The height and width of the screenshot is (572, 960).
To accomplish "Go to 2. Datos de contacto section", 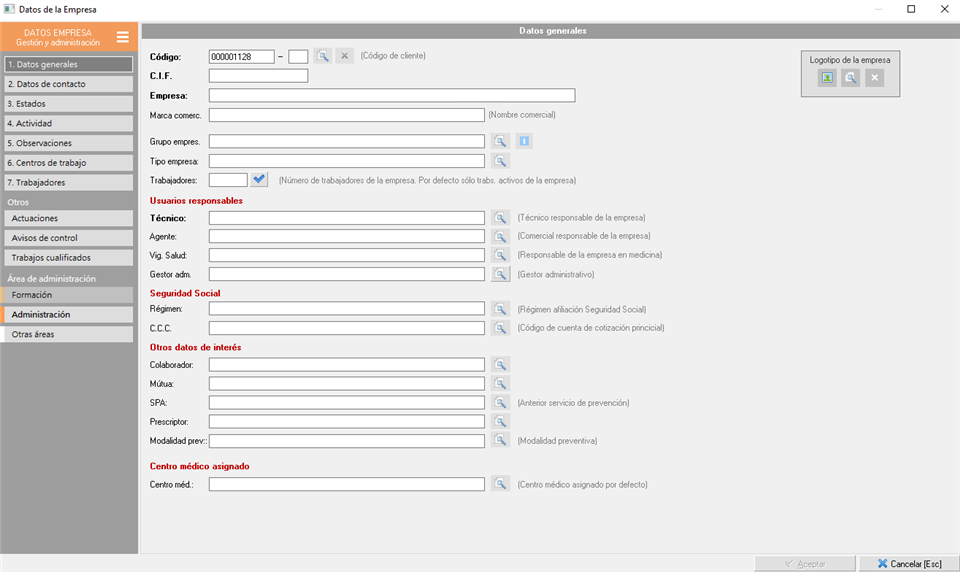I will (69, 84).
